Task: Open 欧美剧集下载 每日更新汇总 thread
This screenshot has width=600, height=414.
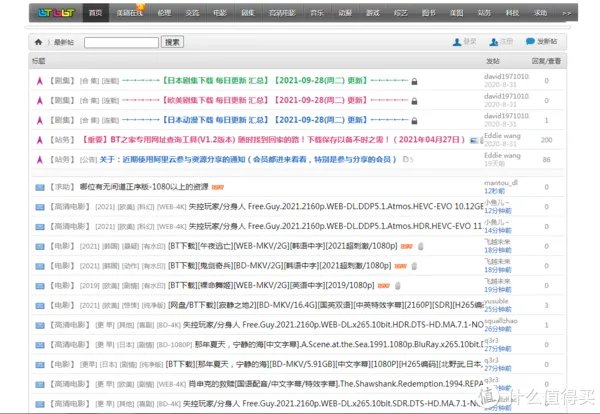Action: 265,100
